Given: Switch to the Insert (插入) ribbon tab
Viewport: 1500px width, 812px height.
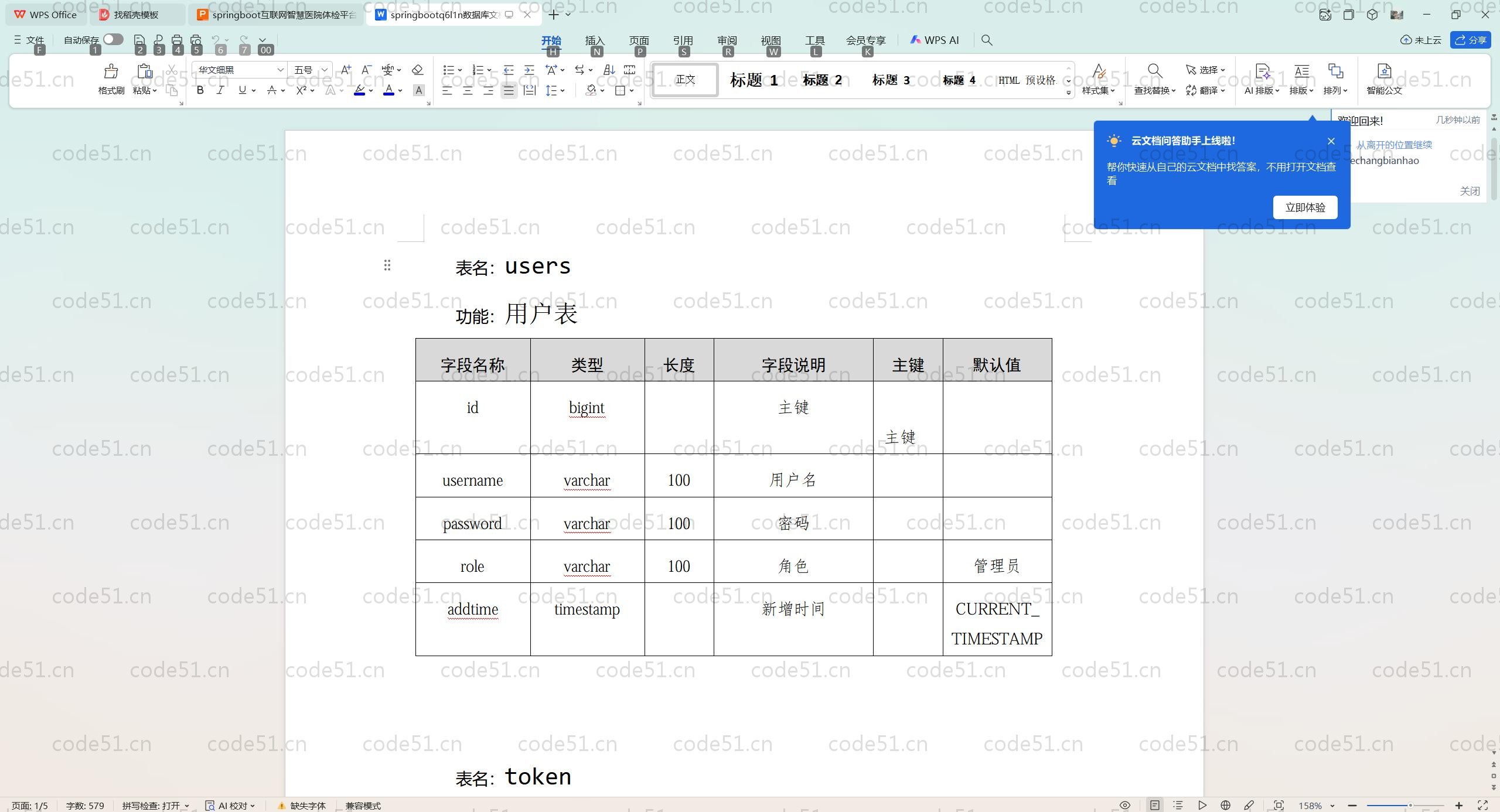Looking at the screenshot, I should click(x=594, y=40).
